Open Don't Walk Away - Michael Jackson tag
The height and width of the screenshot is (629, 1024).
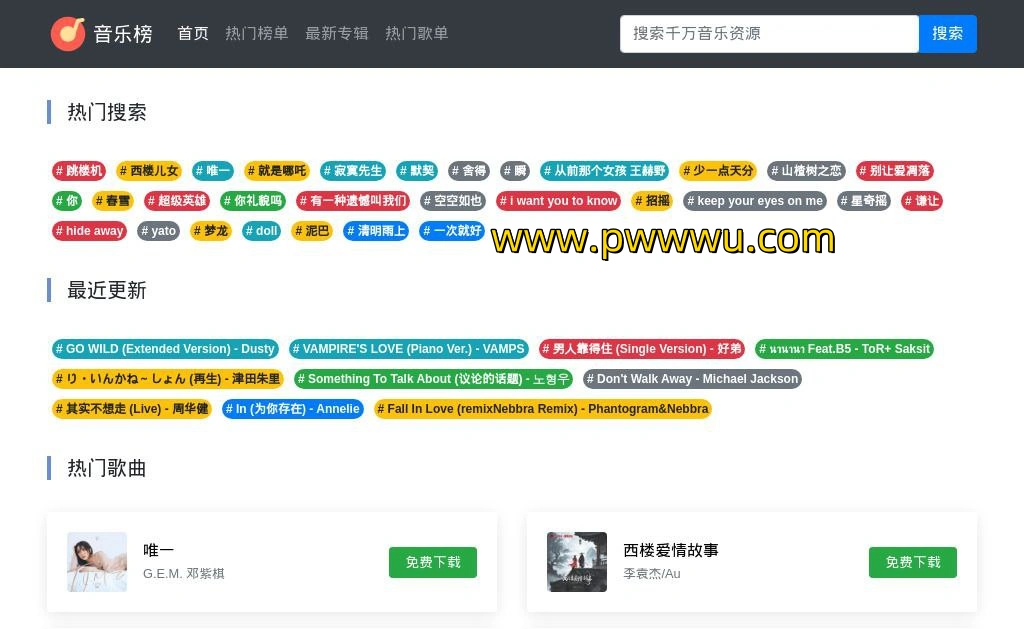click(x=692, y=379)
